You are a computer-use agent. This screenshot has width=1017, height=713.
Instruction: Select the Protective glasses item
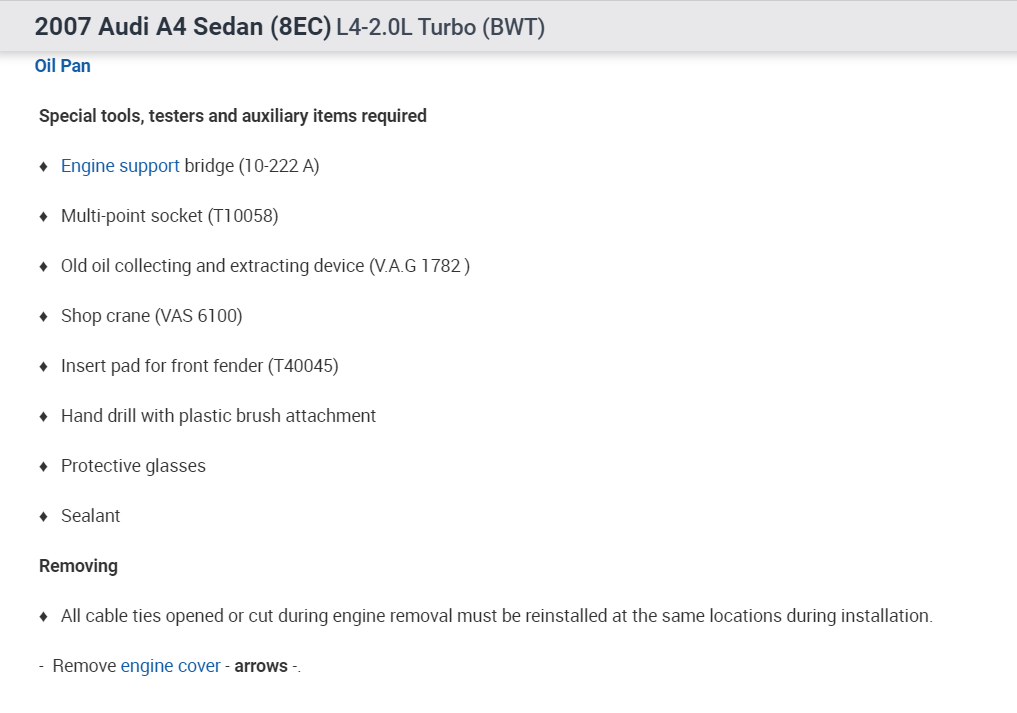click(133, 466)
